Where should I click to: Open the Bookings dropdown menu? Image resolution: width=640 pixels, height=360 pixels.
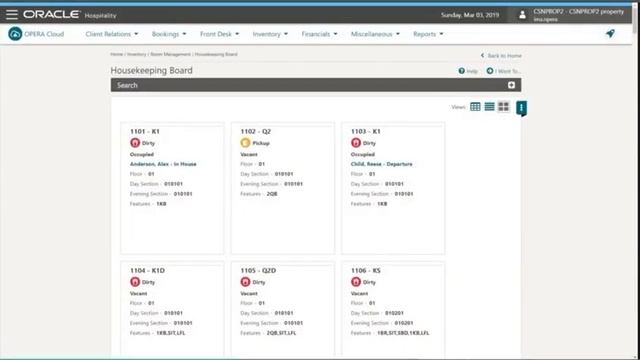click(x=169, y=34)
